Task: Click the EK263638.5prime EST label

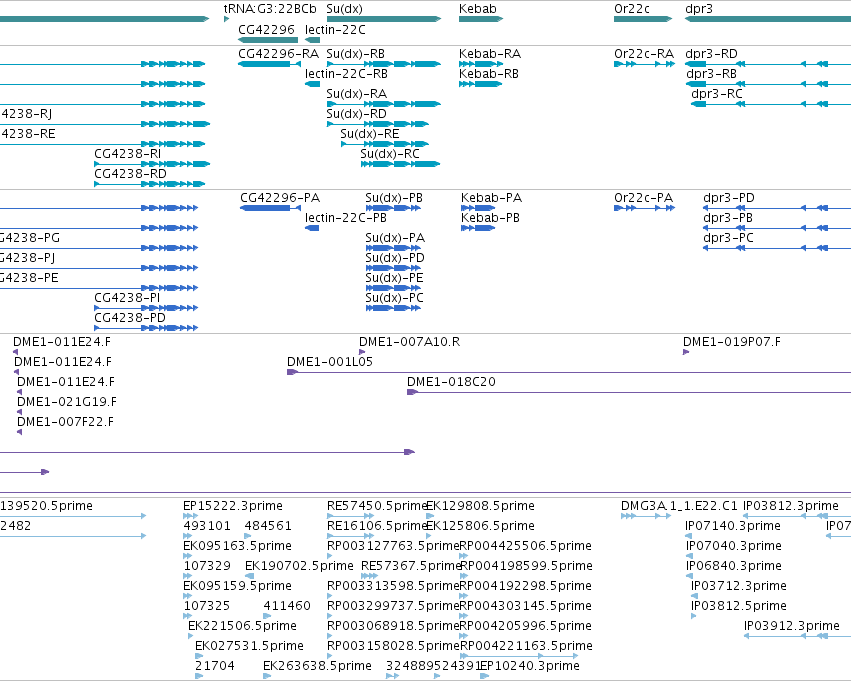Action: (x=317, y=666)
